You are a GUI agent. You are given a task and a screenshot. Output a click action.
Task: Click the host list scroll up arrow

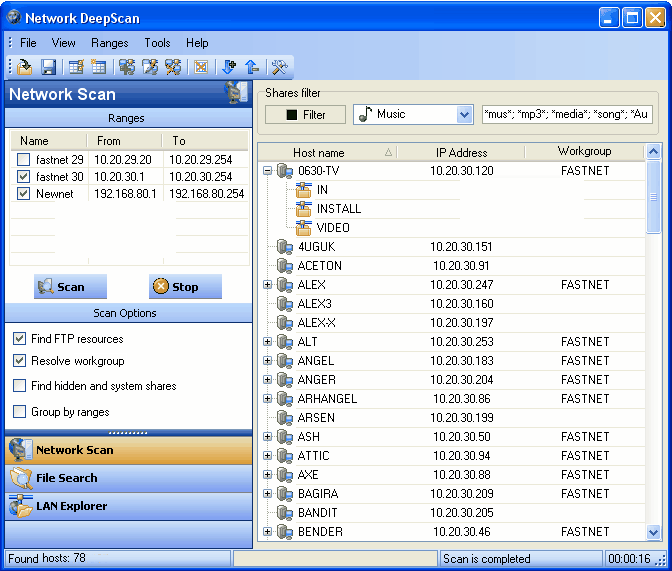(x=654, y=152)
